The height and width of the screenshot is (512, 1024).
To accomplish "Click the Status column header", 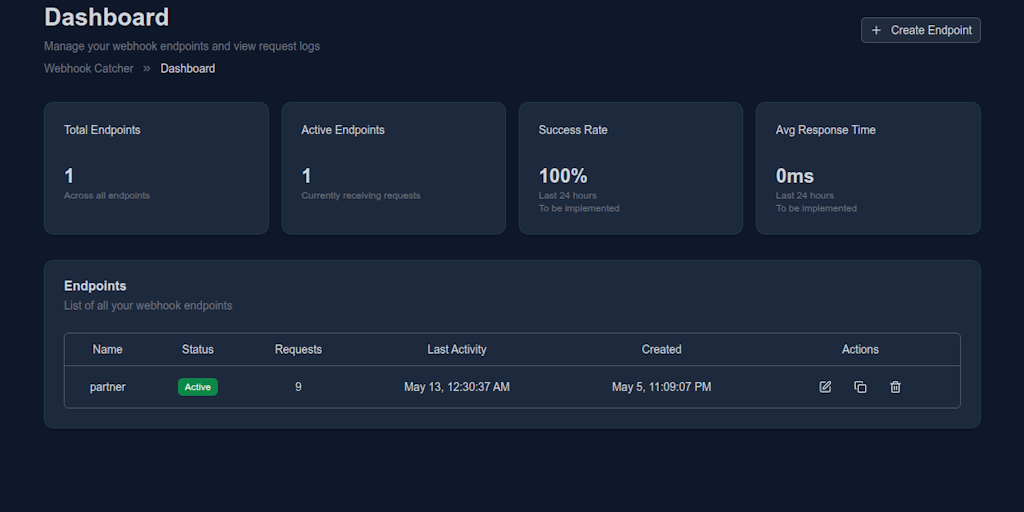I will point(198,349).
